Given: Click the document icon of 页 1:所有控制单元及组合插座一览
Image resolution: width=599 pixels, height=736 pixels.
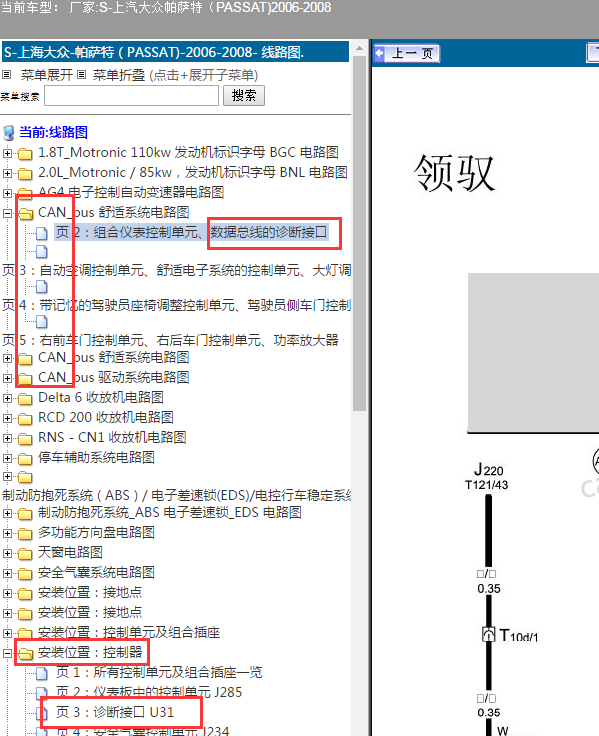Looking at the screenshot, I should 42,674.
